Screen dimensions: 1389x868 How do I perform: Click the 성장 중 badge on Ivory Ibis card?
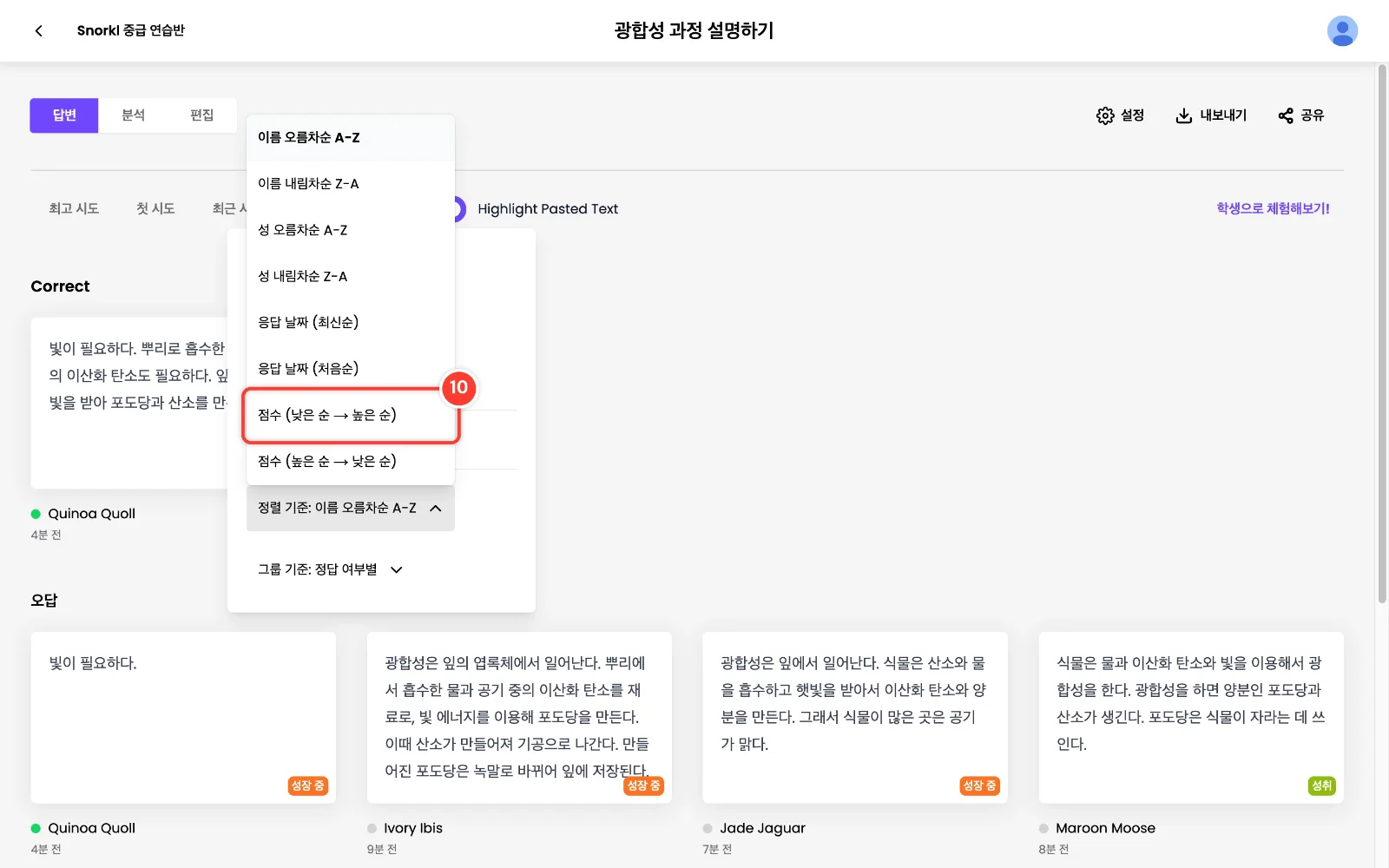pos(643,786)
